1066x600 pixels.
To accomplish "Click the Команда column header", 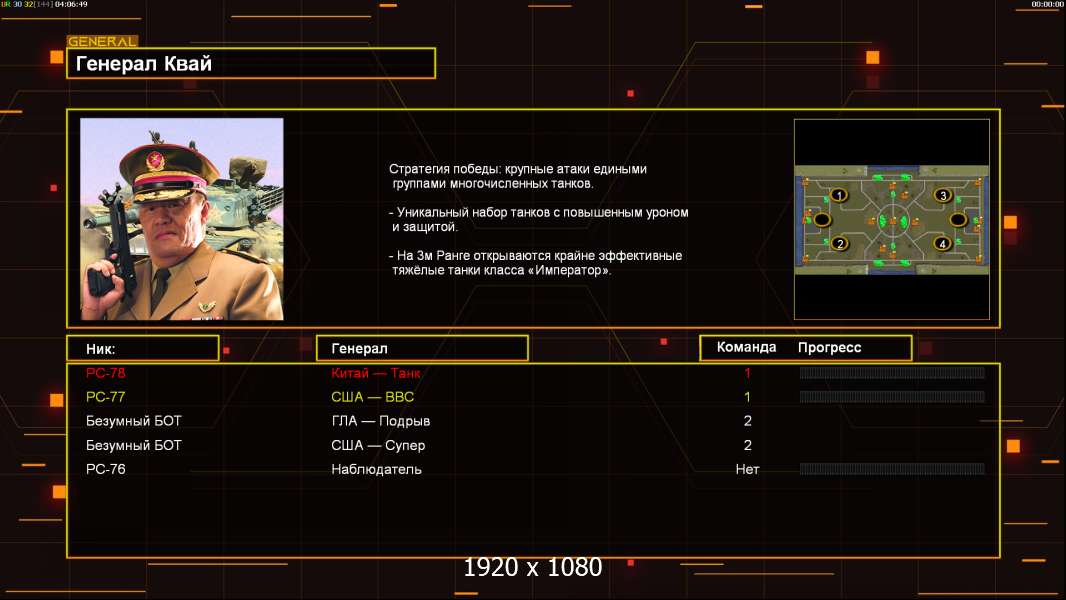I will pyautogui.click(x=746, y=347).
